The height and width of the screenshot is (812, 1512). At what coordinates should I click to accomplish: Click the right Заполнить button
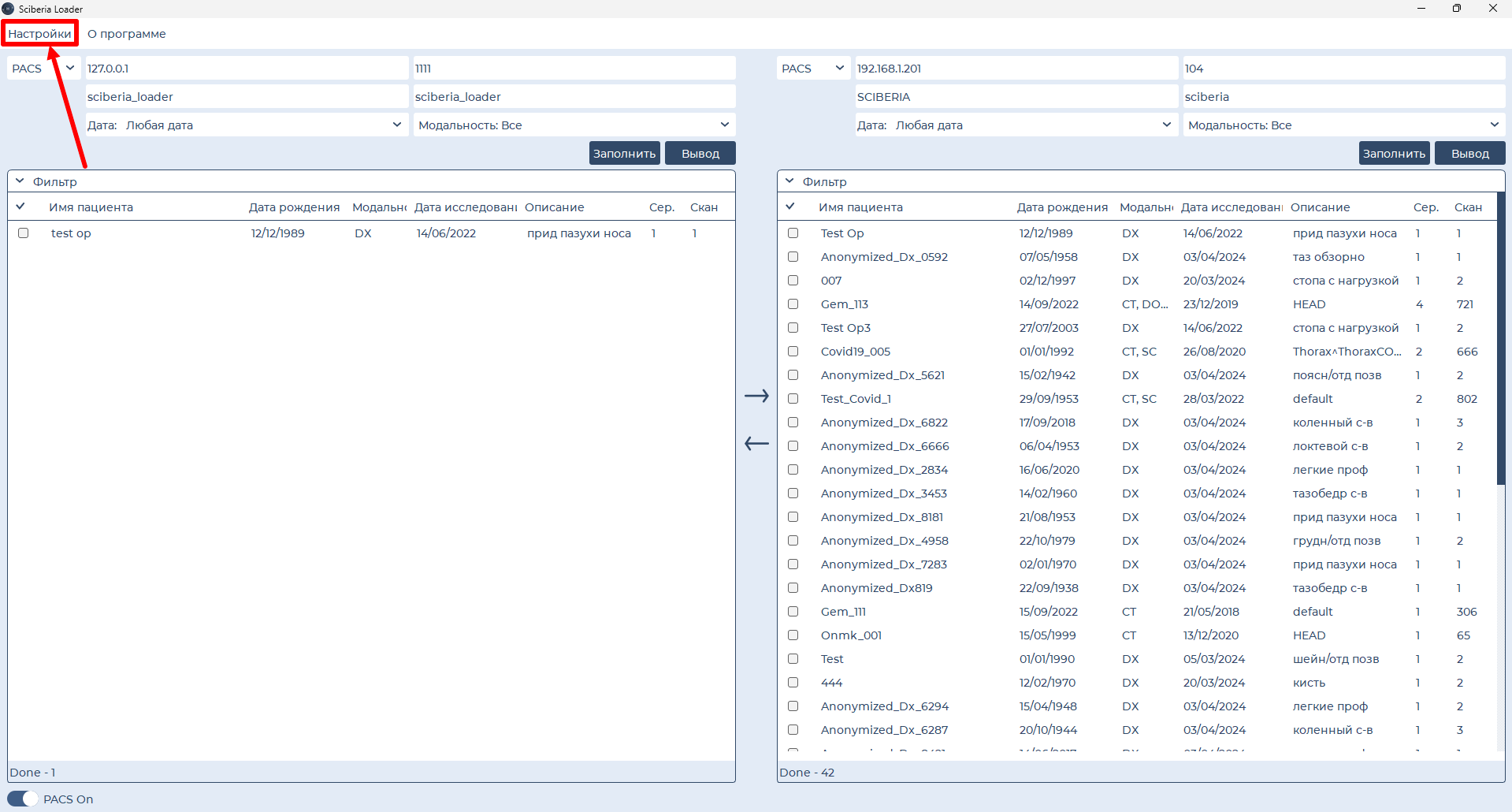pyautogui.click(x=1394, y=153)
